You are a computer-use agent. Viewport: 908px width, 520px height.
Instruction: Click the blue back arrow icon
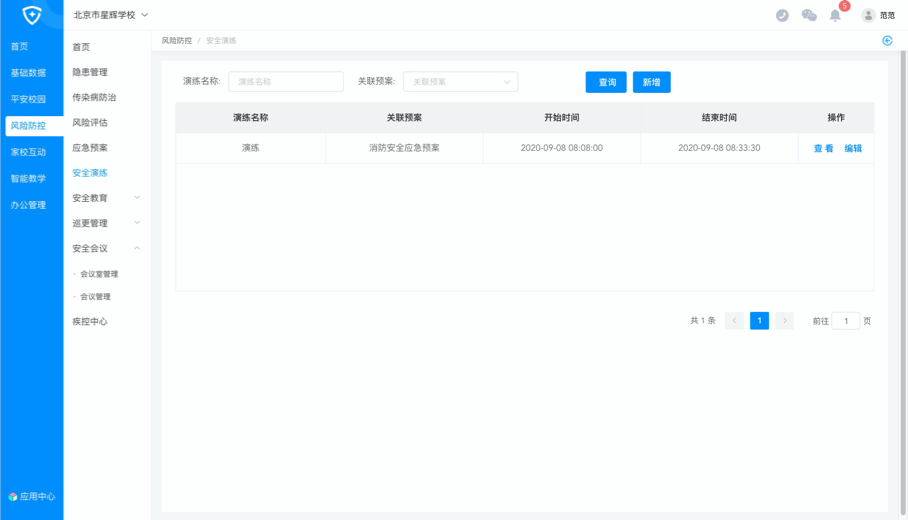pyautogui.click(x=887, y=41)
